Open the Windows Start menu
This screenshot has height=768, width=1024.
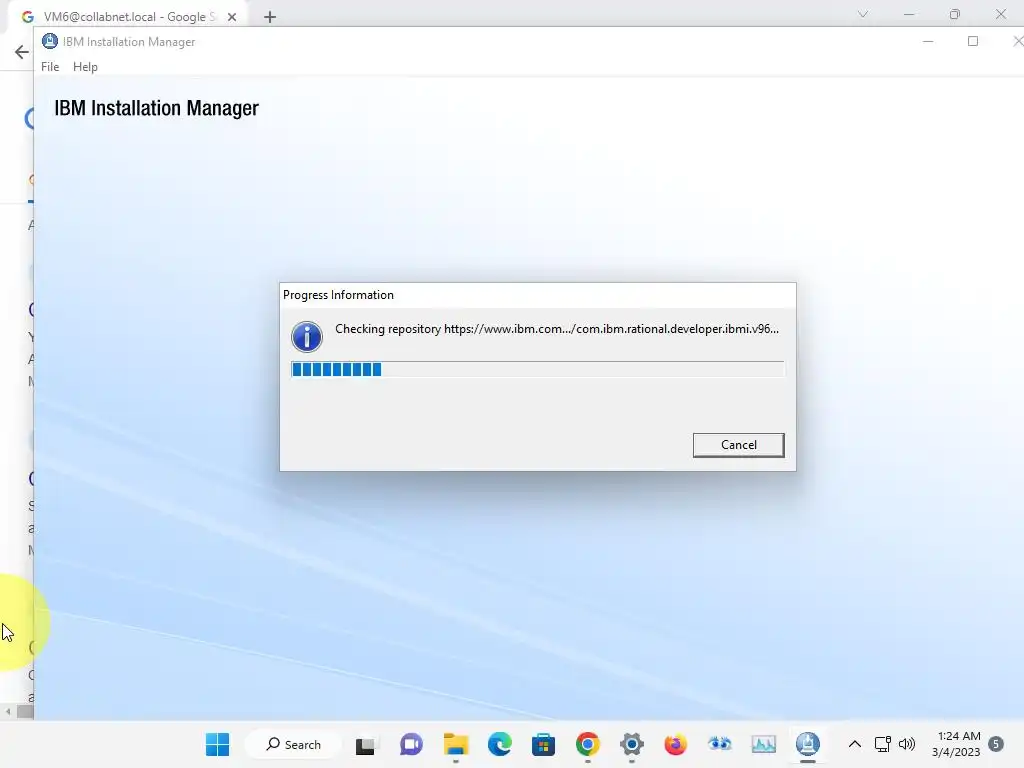[x=217, y=744]
